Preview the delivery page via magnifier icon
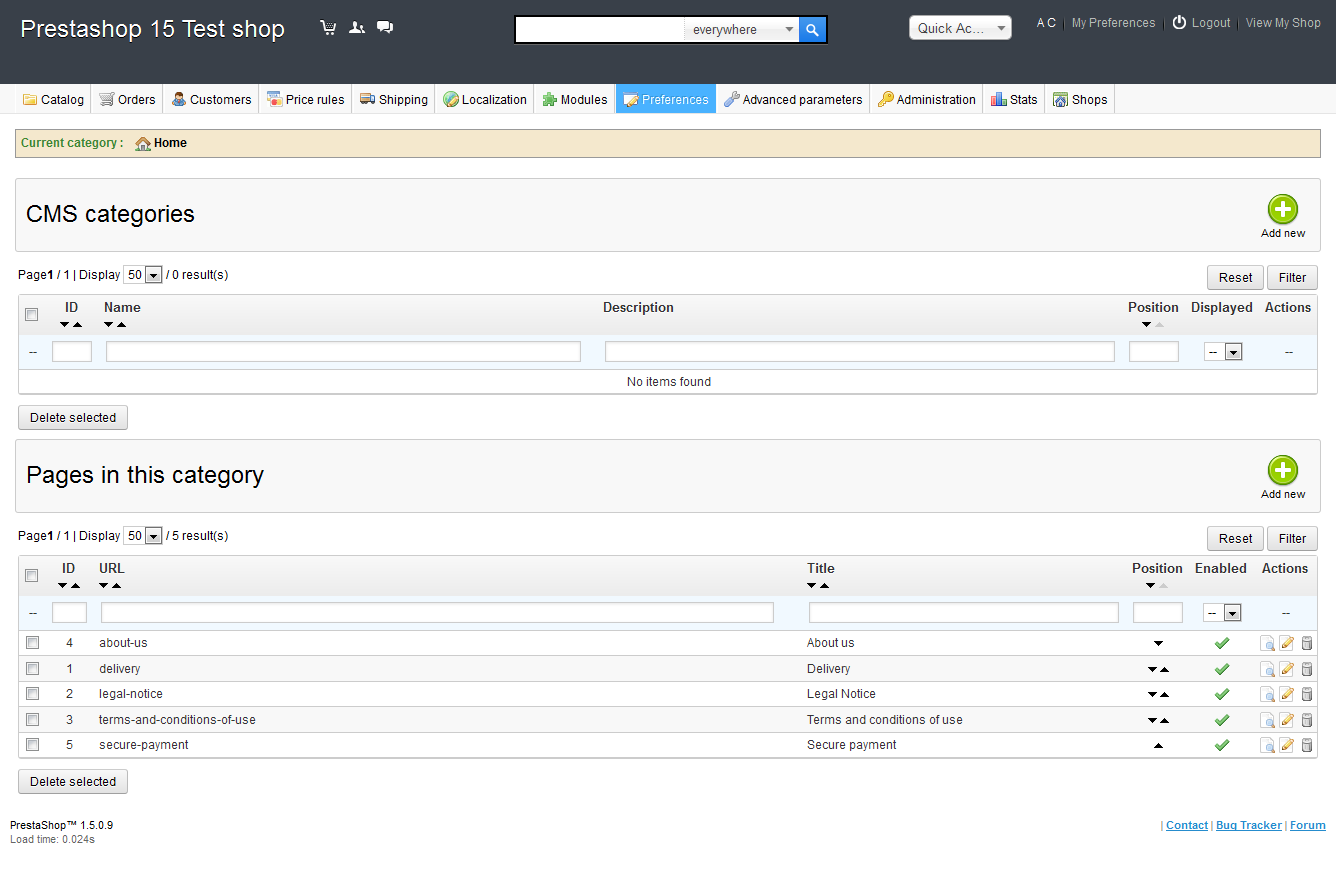 click(1267, 669)
